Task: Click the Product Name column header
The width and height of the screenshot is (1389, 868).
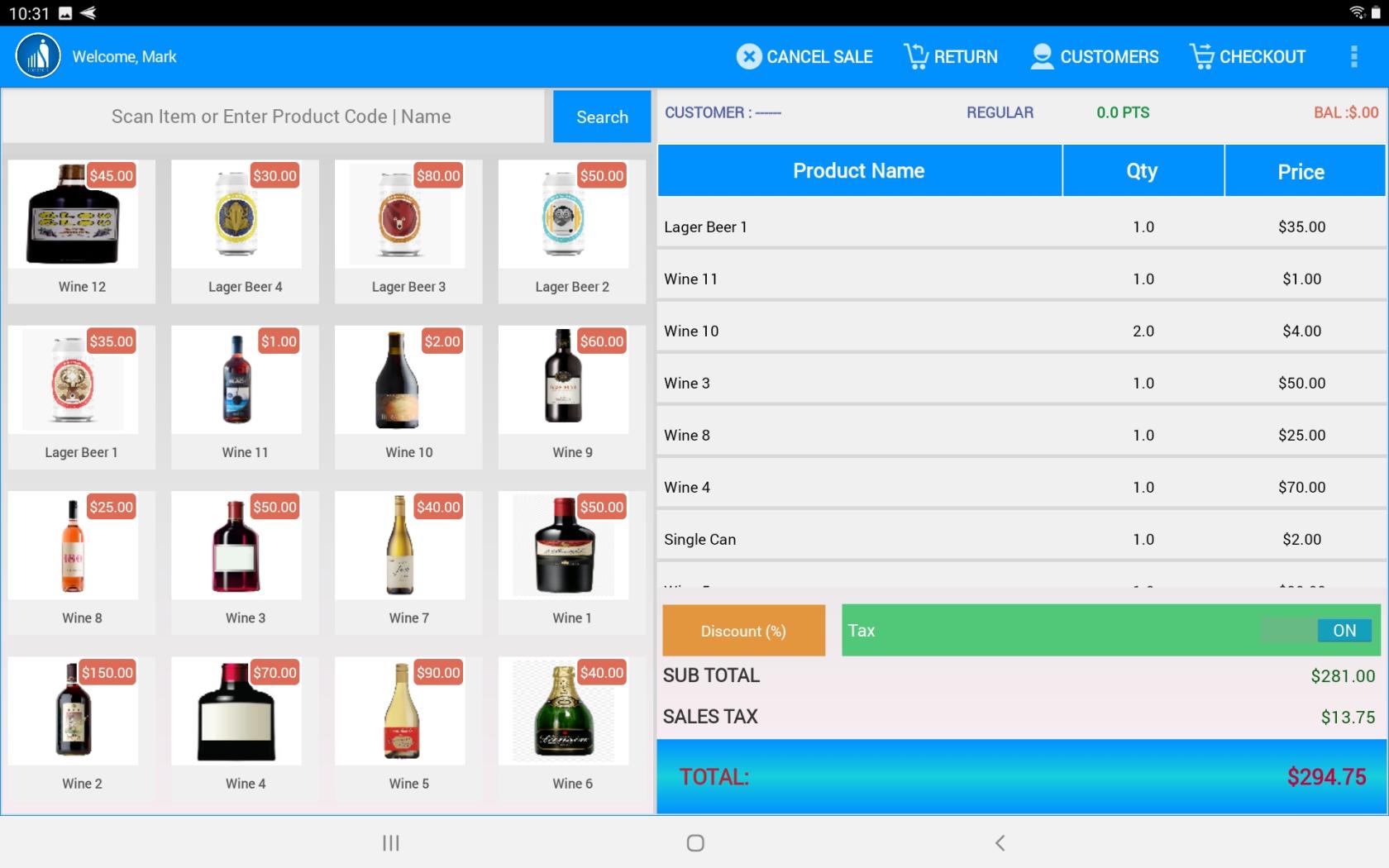Action: [x=858, y=170]
